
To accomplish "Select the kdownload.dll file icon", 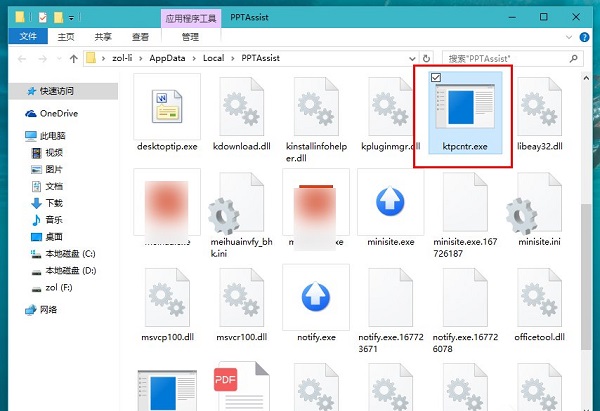I will [241, 106].
